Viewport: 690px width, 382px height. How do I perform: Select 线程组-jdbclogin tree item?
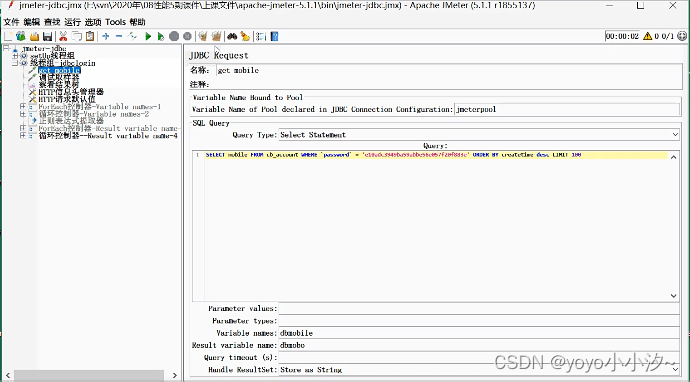(62, 63)
